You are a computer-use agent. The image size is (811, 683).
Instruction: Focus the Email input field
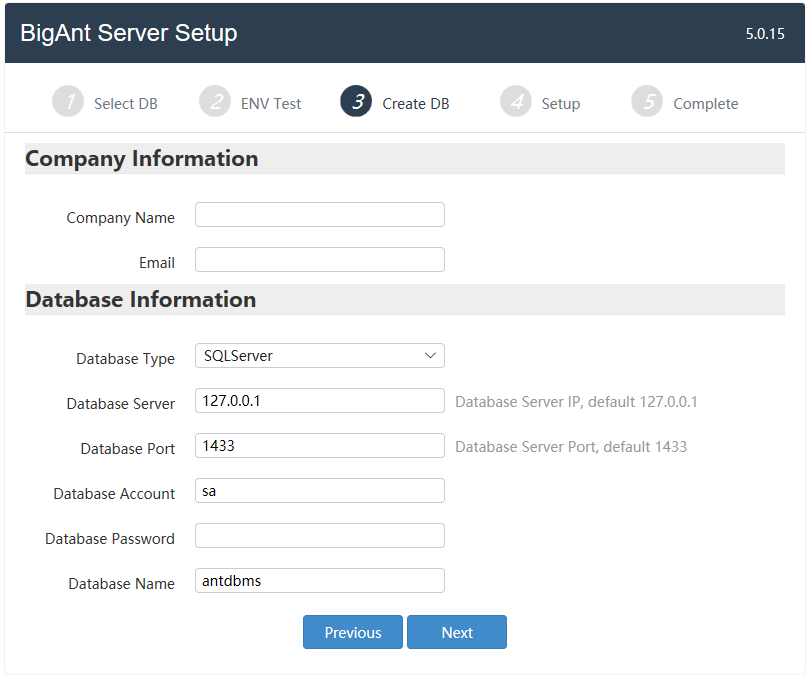[x=320, y=260]
